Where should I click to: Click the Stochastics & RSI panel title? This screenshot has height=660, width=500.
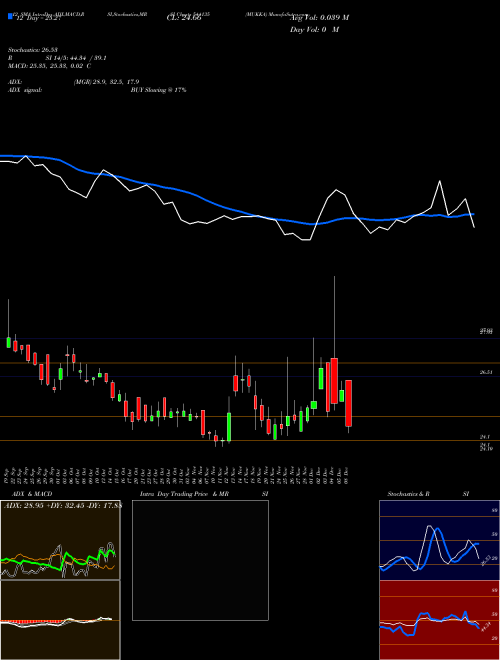(x=428, y=494)
